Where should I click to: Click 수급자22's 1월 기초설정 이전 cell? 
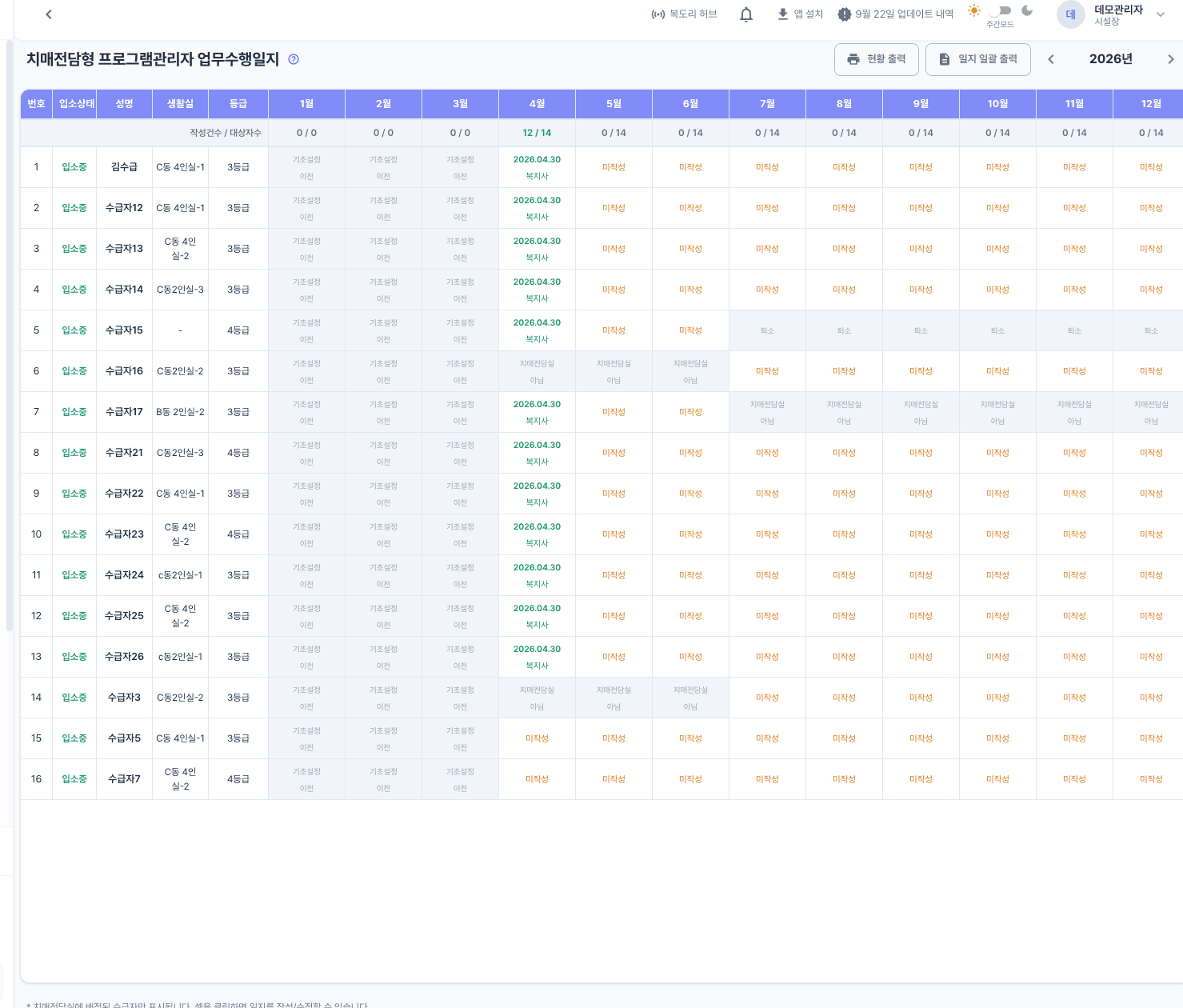coord(306,494)
